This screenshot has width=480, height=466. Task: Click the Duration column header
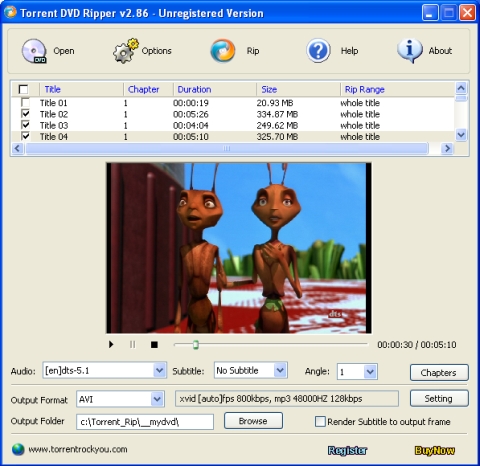[215, 89]
